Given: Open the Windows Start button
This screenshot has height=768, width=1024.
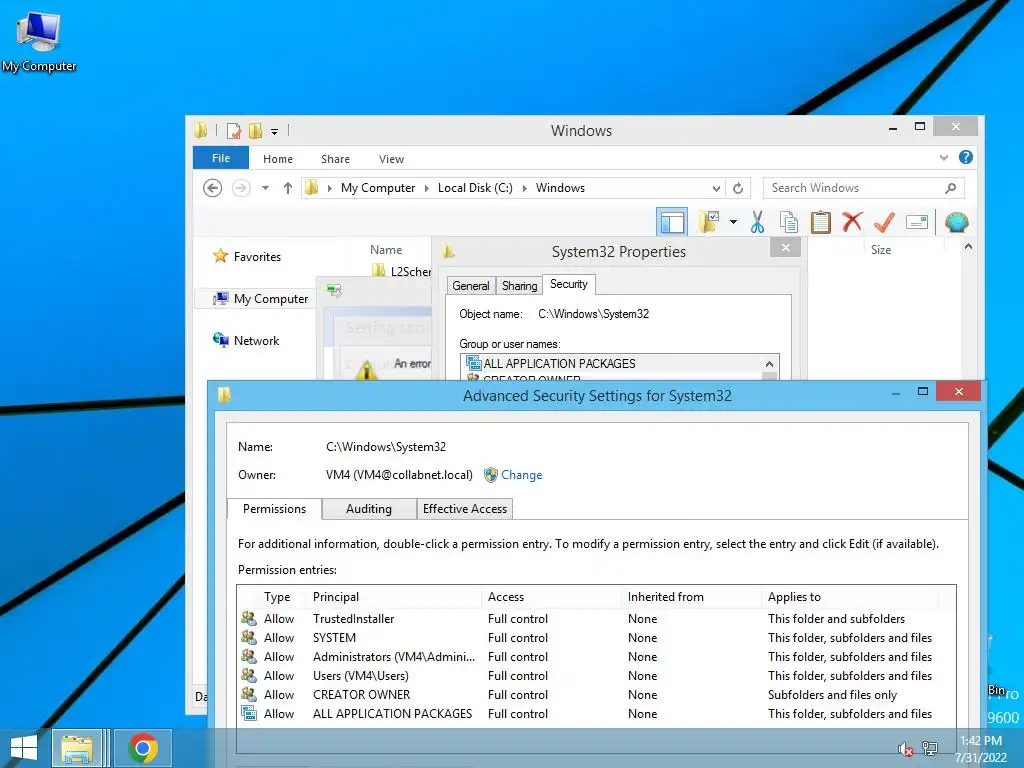Looking at the screenshot, I should coord(24,748).
